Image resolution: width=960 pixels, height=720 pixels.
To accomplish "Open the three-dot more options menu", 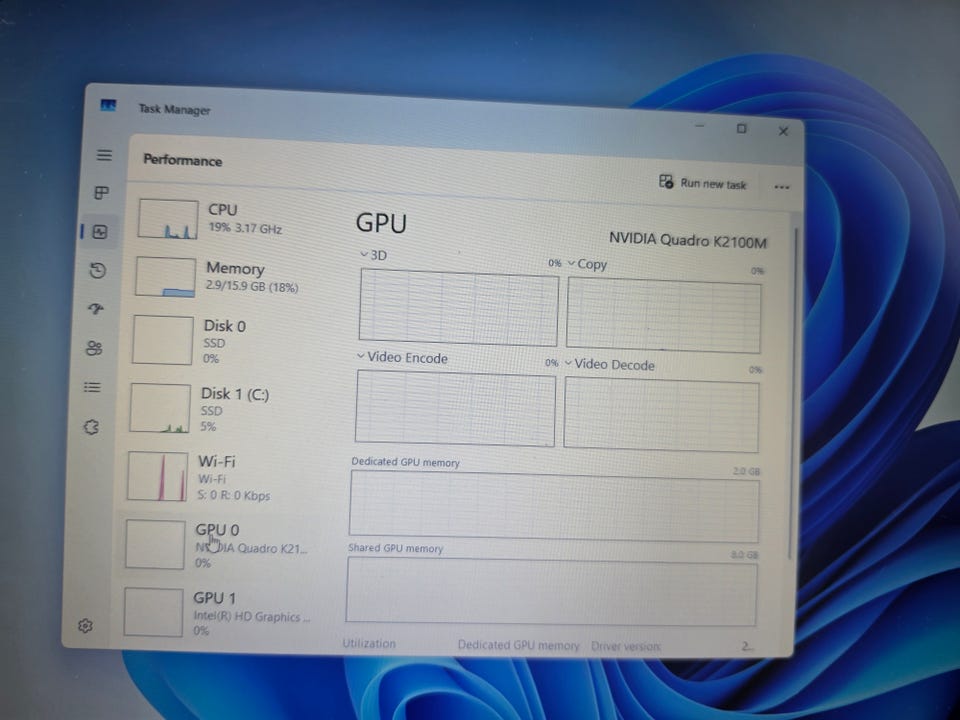I will pos(781,187).
